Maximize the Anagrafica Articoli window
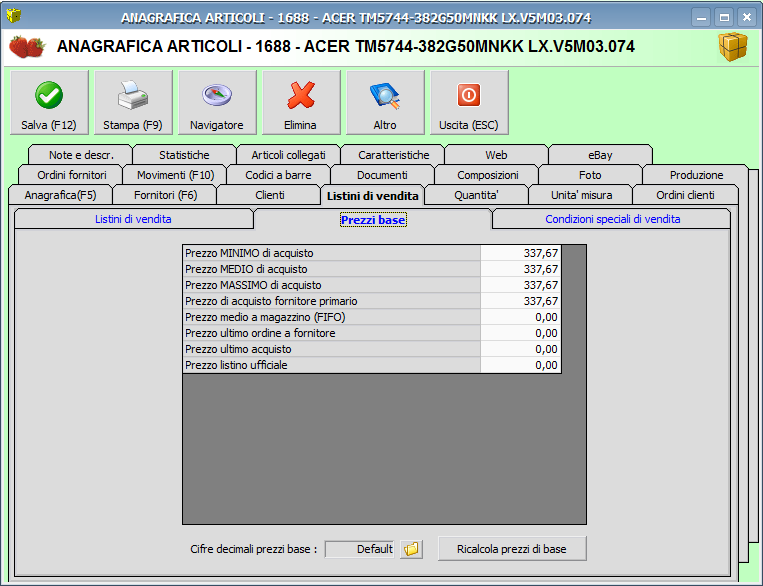The image size is (763, 586). click(724, 18)
